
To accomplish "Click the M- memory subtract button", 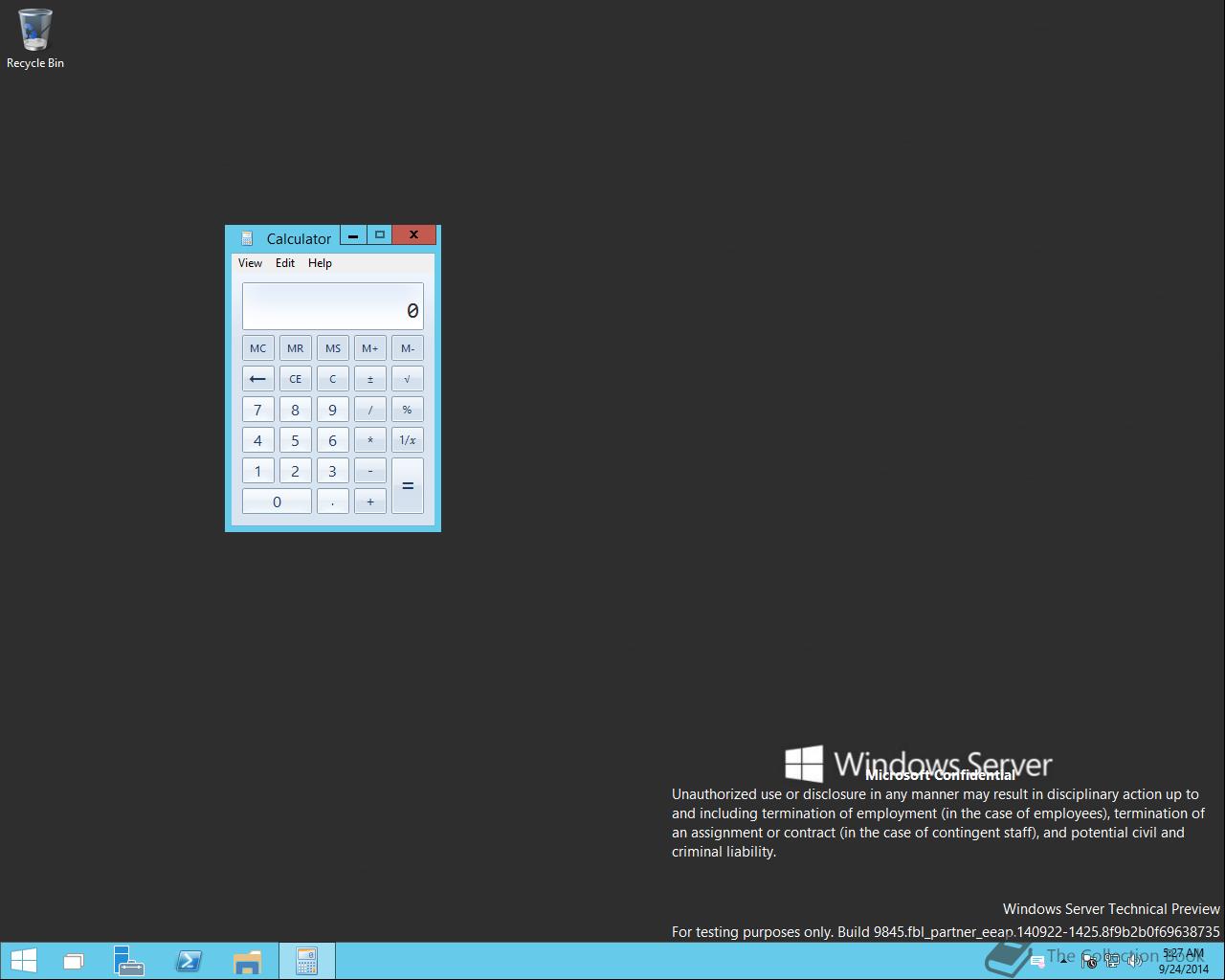I will (407, 348).
